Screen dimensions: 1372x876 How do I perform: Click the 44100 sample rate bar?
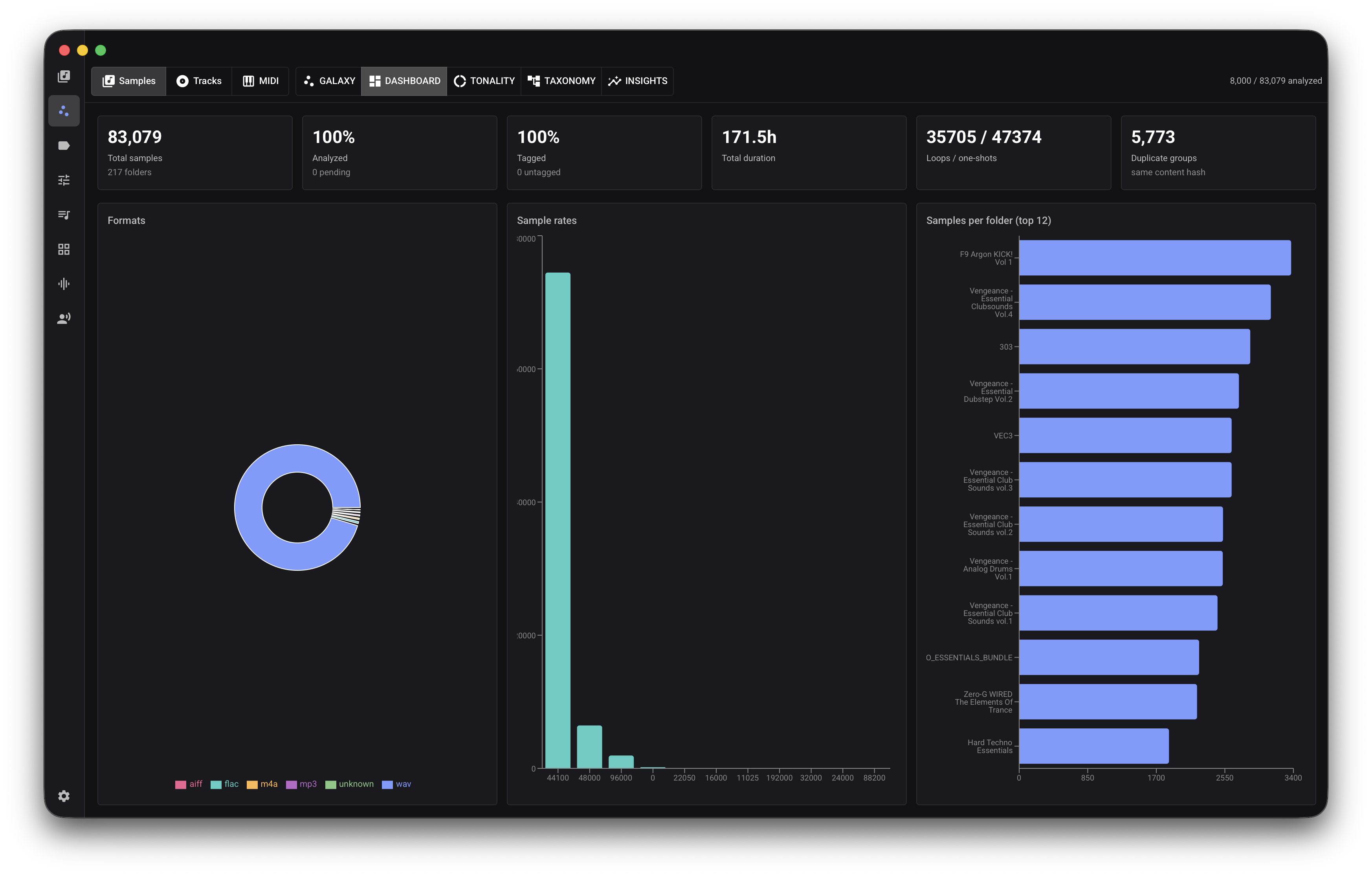(558, 520)
